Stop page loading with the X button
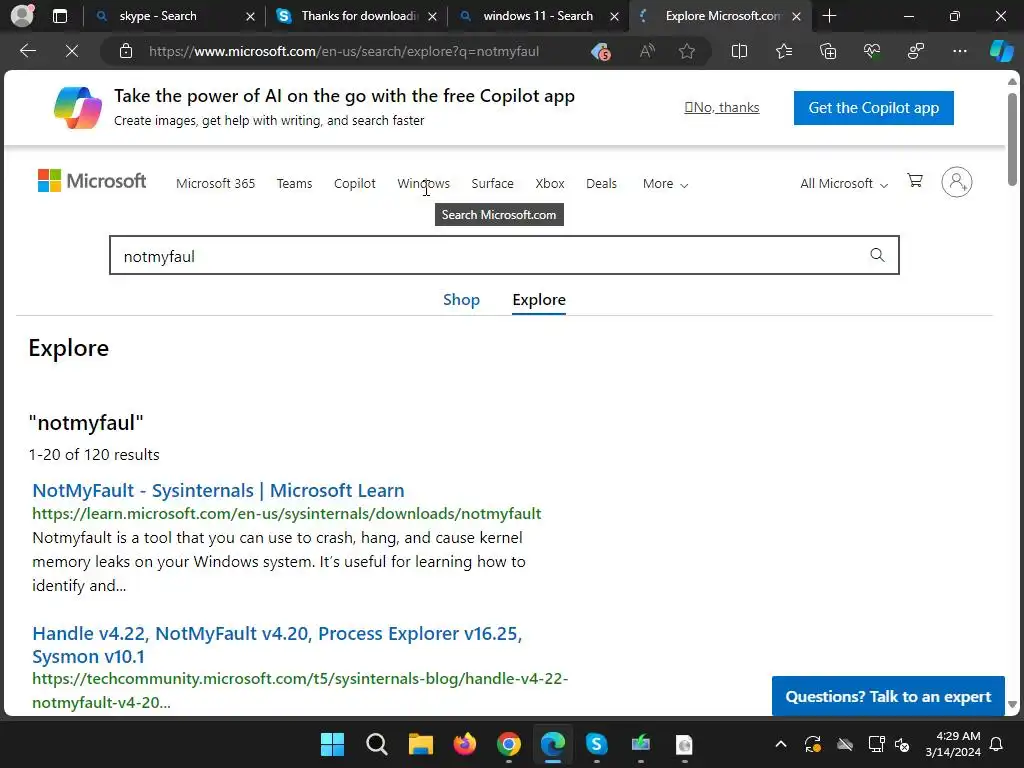 pos(72,51)
